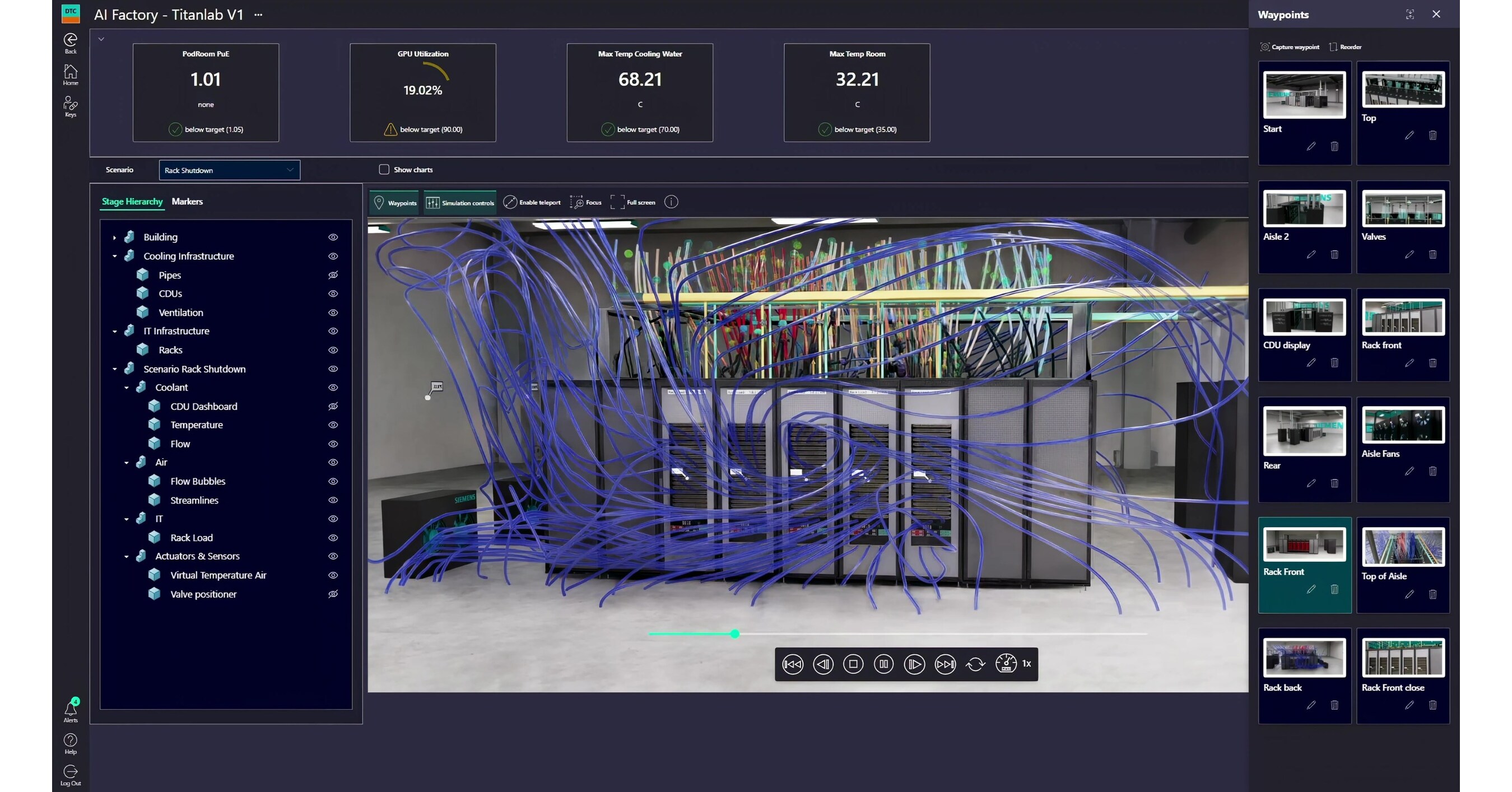Expand the Building tree node
The width and height of the screenshot is (1512, 792).
click(114, 236)
